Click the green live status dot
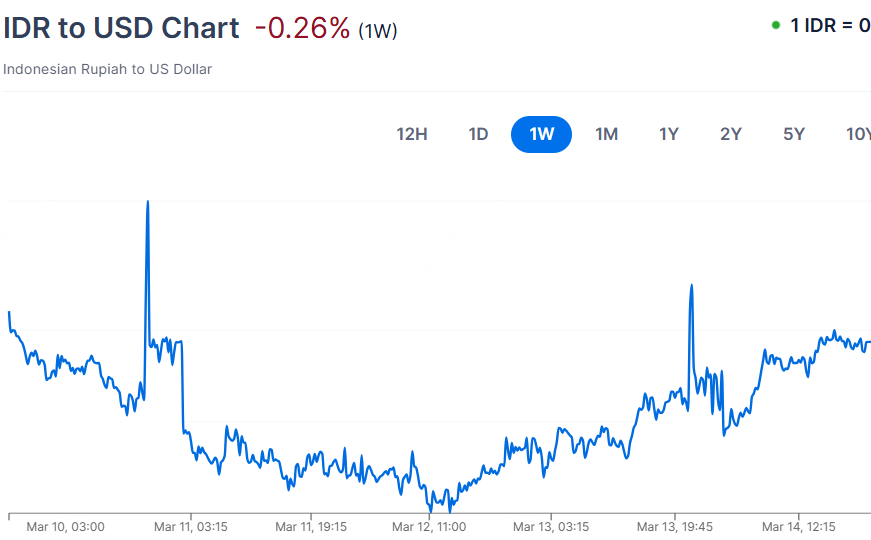This screenshot has width=871, height=540. (x=776, y=25)
